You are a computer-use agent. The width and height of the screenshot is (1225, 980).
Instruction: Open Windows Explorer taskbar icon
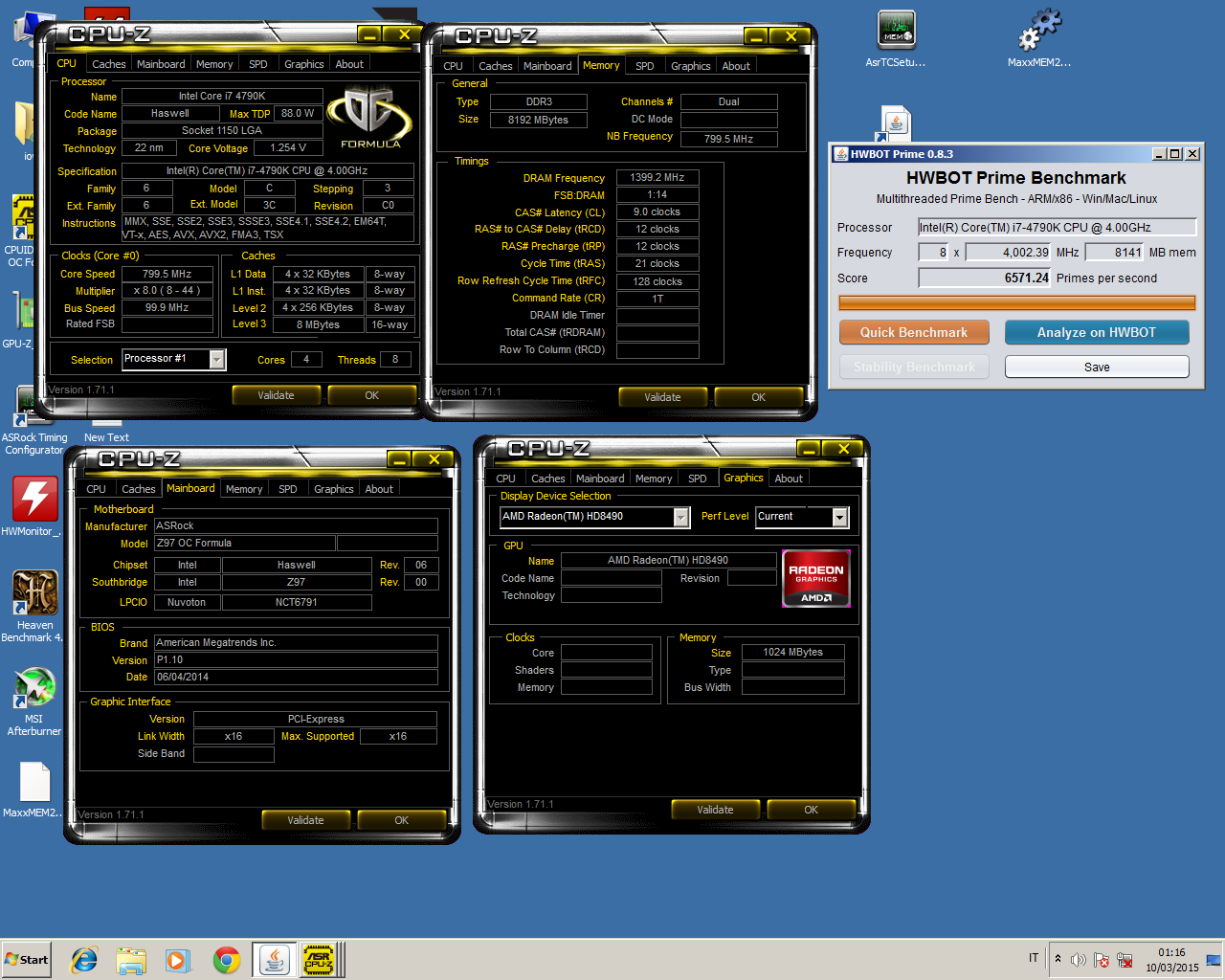pos(131,960)
